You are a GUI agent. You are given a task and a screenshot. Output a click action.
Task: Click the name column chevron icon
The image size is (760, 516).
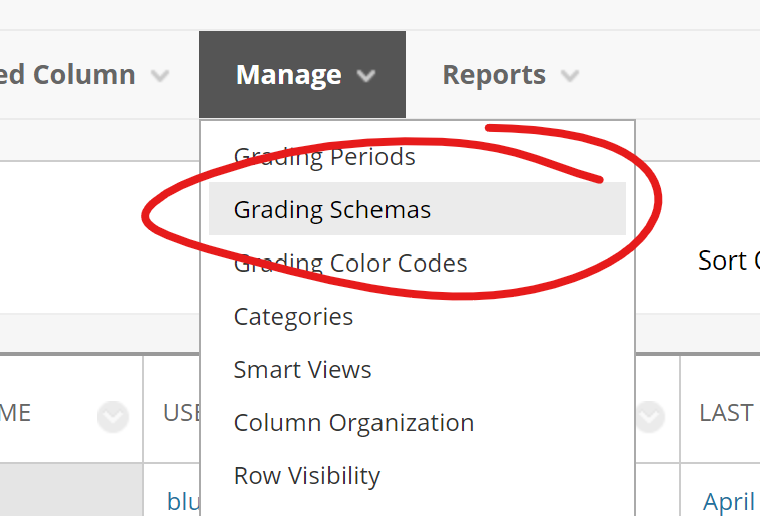(113, 417)
